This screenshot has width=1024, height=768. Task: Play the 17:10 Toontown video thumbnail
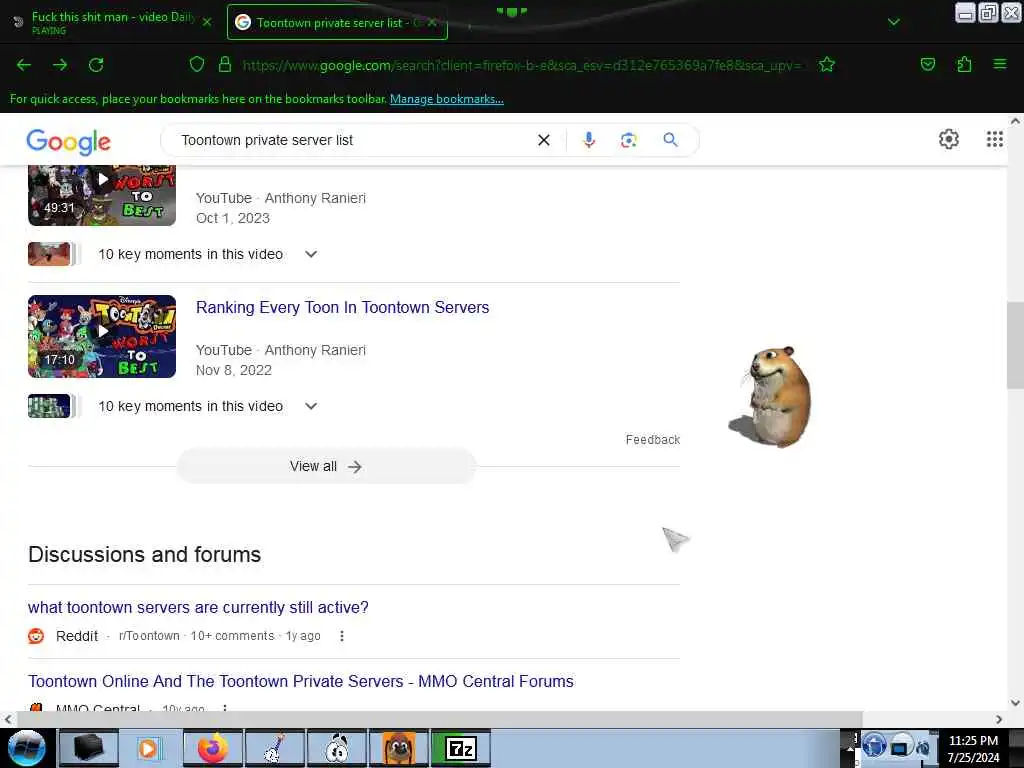tap(102, 336)
